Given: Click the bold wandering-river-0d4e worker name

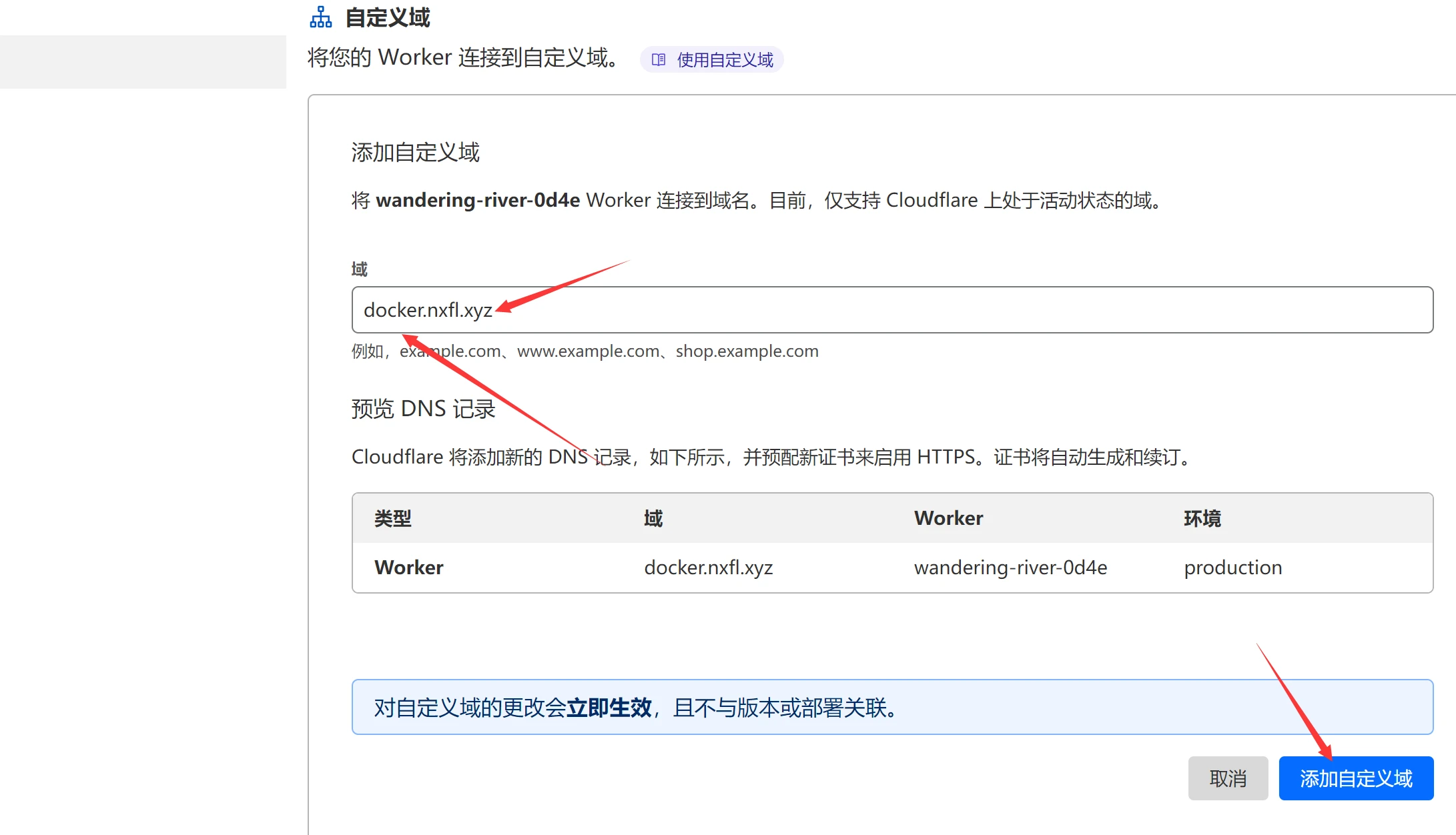Looking at the screenshot, I should point(478,200).
